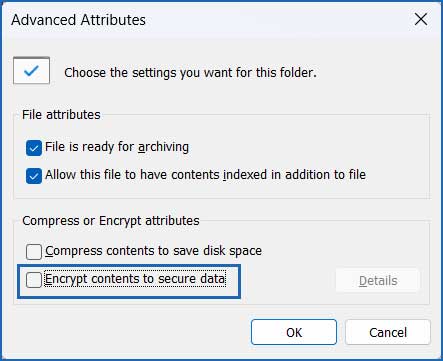The image size is (443, 361).
Task: Click the 'Choose the settings you want' description
Action: 190,72
